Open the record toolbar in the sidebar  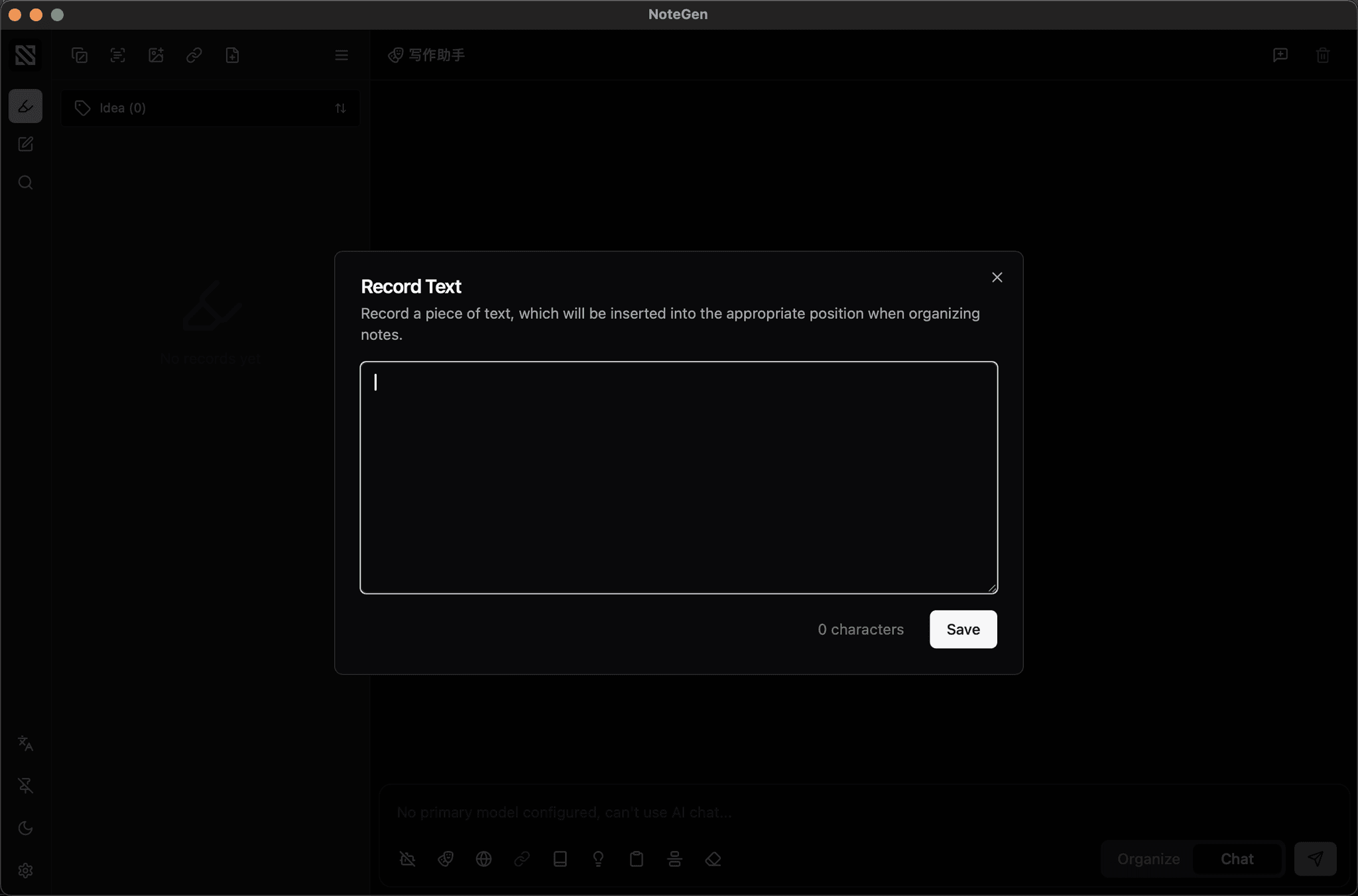[x=25, y=106]
